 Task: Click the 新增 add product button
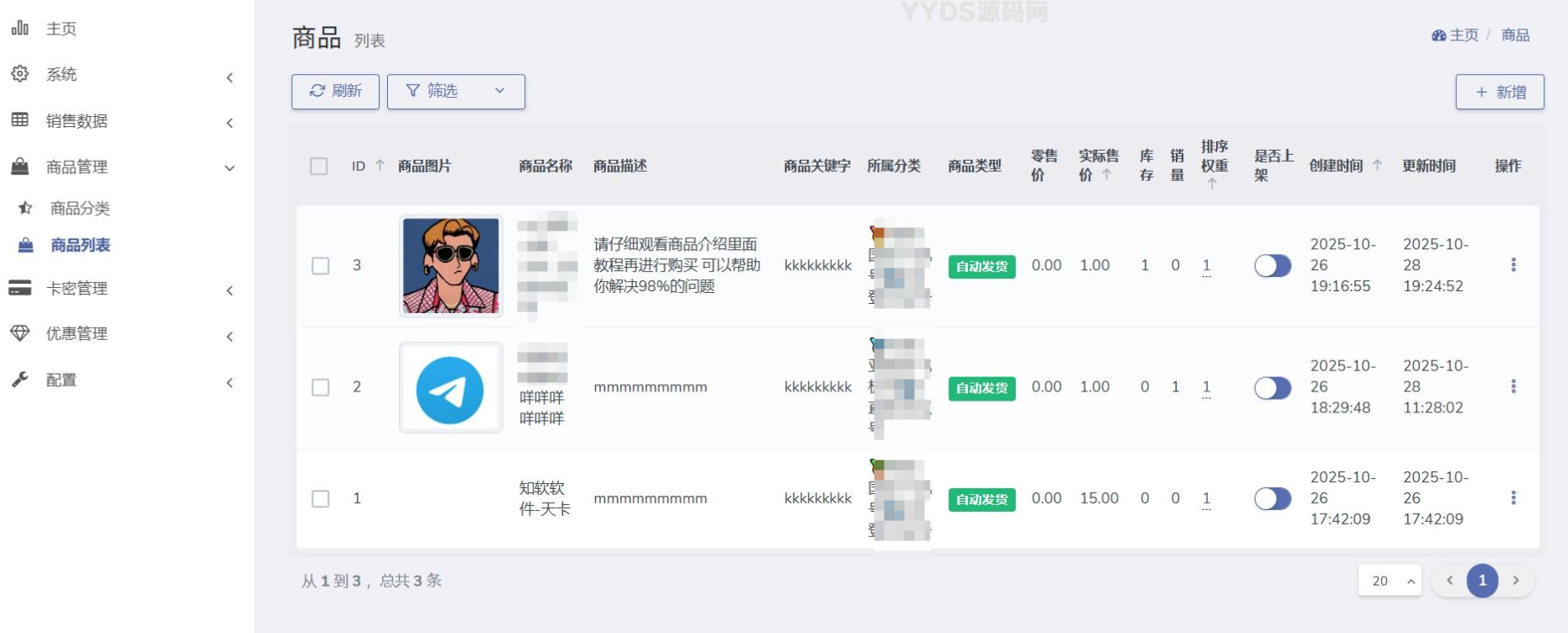point(1500,92)
